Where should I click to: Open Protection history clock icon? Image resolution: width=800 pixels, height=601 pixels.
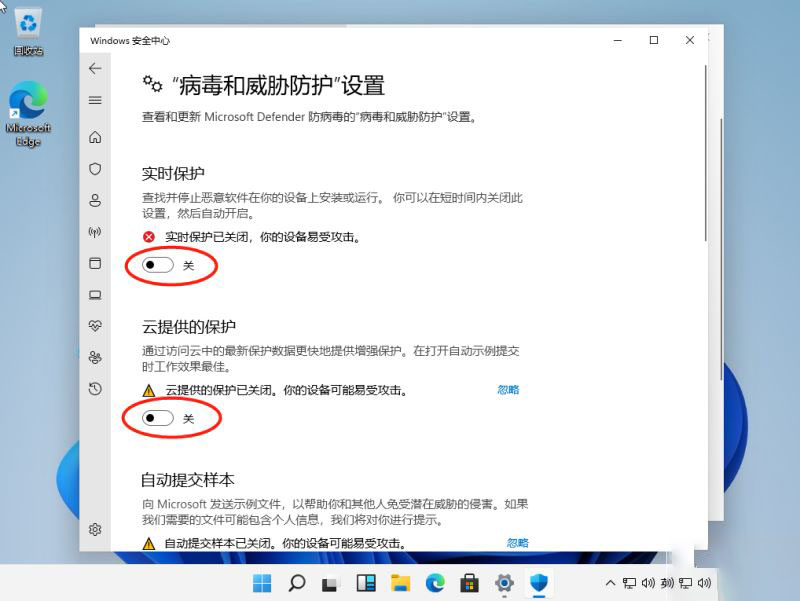(x=95, y=389)
